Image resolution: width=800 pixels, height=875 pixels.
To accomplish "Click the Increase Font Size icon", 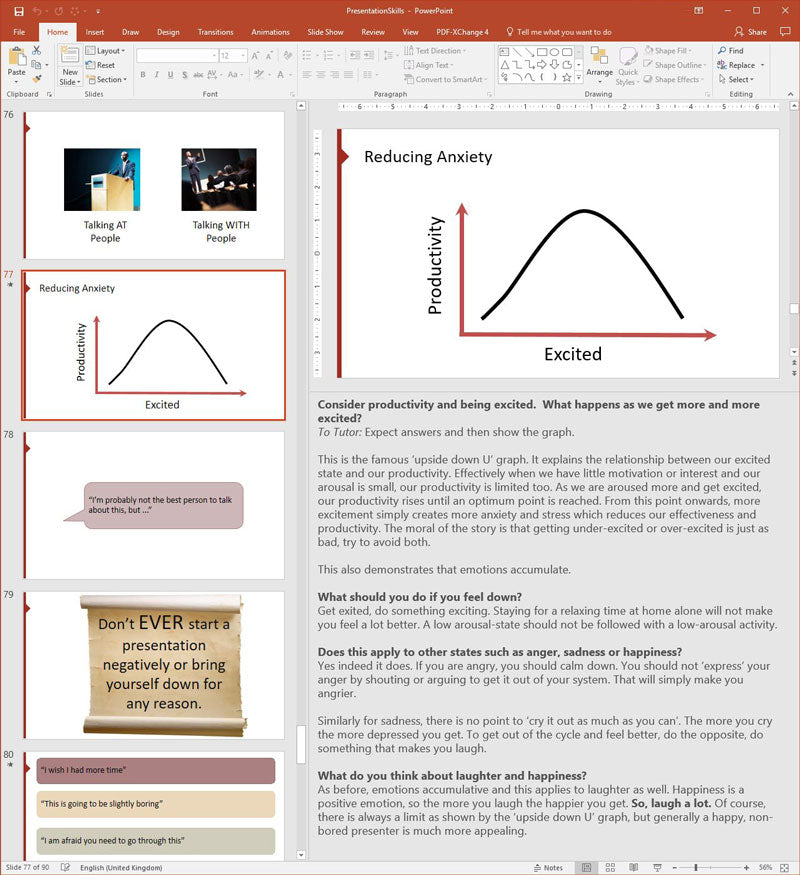I will pyautogui.click(x=255, y=56).
